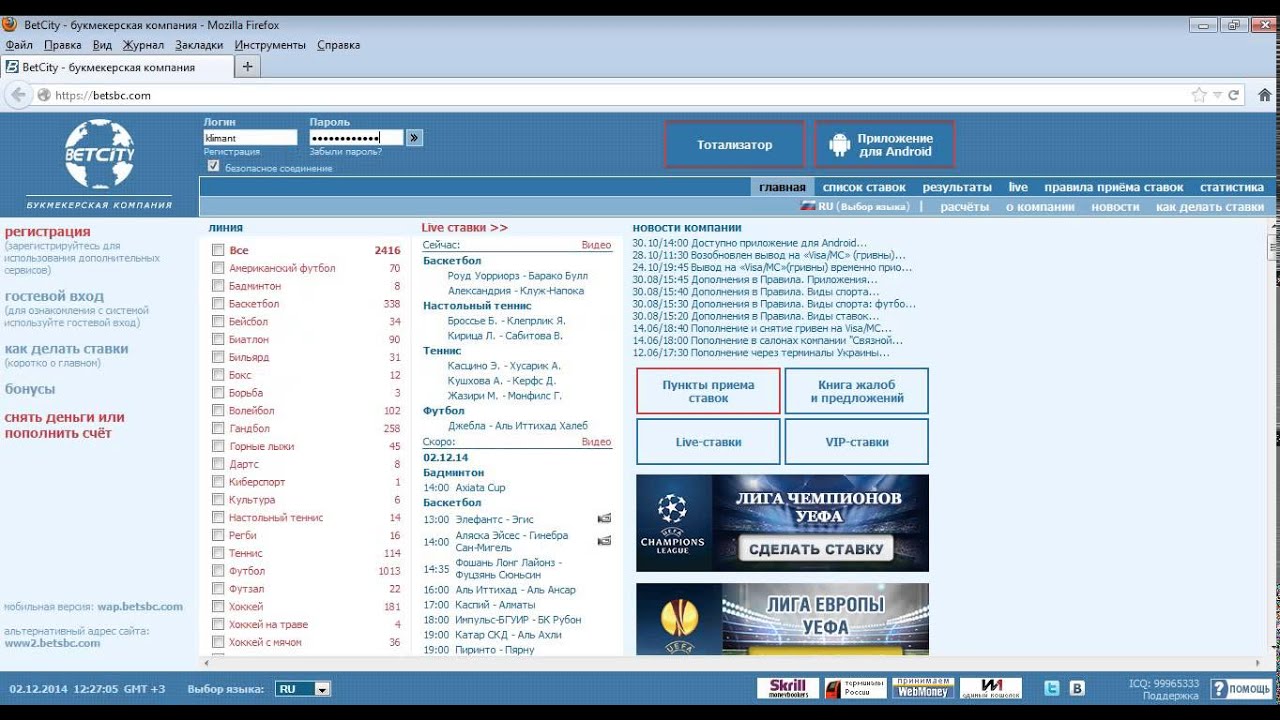This screenshot has height=720, width=1280.
Task: Click the site identity globe in address bar
Action: coord(44,96)
